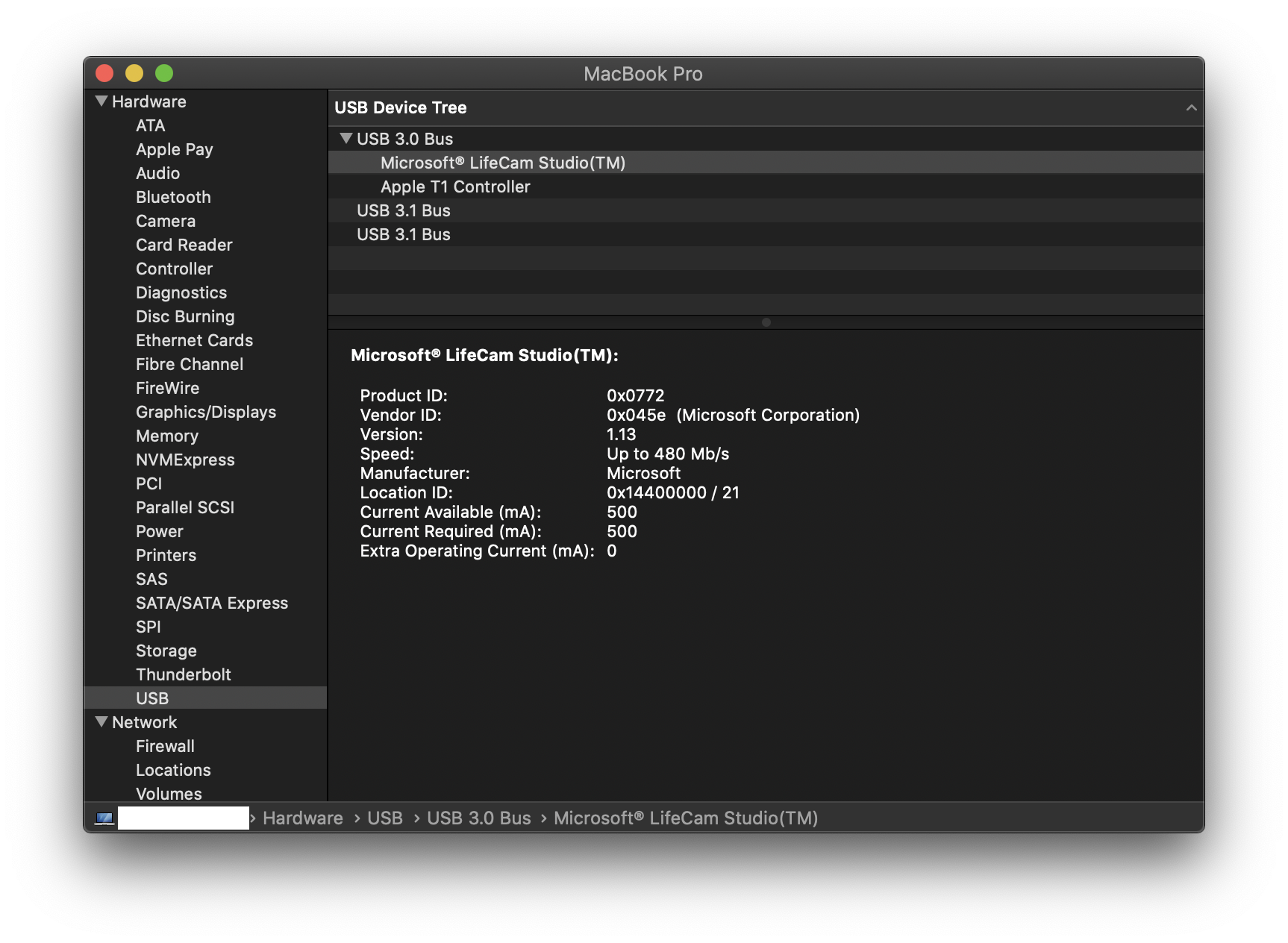Image resolution: width=1288 pixels, height=943 pixels.
Task: Select the Hardware category header
Action: click(x=149, y=101)
